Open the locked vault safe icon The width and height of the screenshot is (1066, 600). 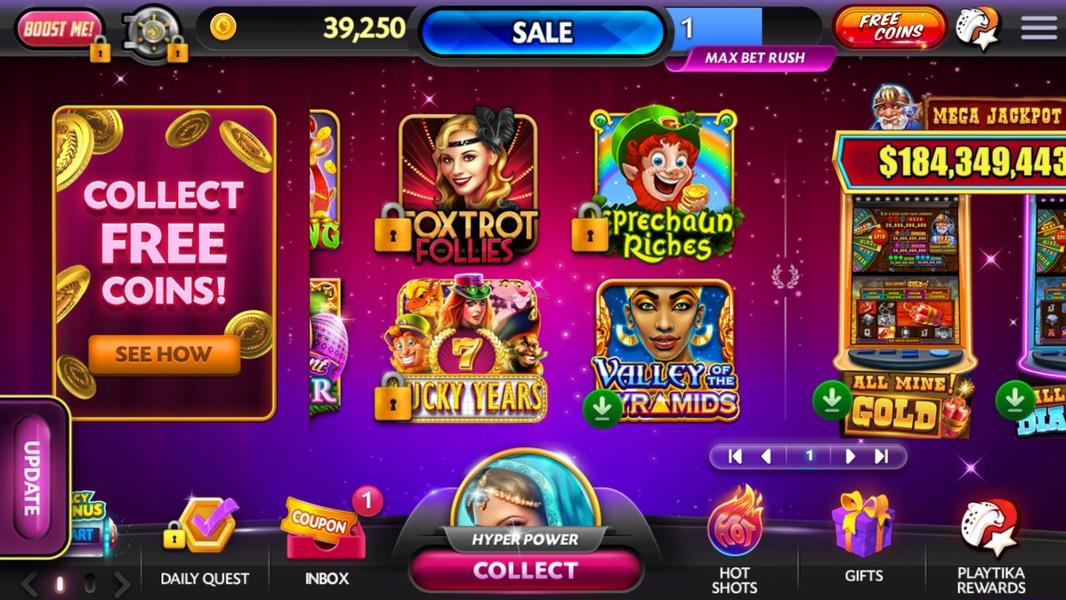tap(154, 33)
